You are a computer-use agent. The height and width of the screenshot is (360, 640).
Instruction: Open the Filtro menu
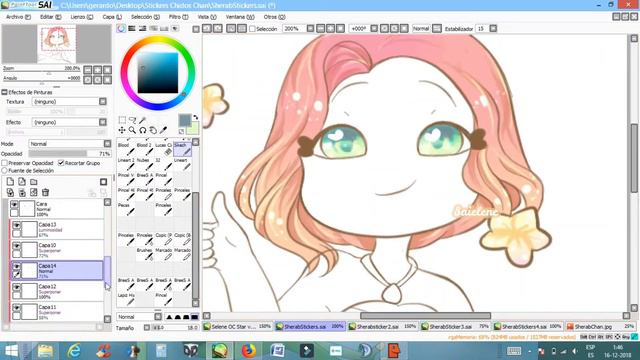click(178, 17)
